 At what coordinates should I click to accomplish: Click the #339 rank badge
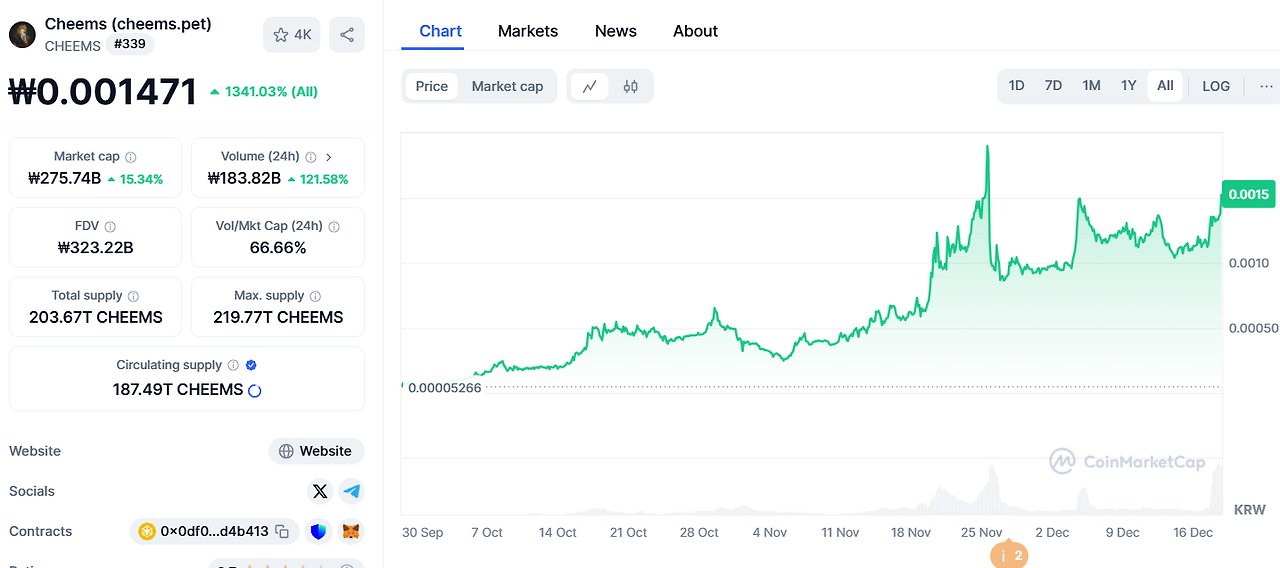coord(128,45)
